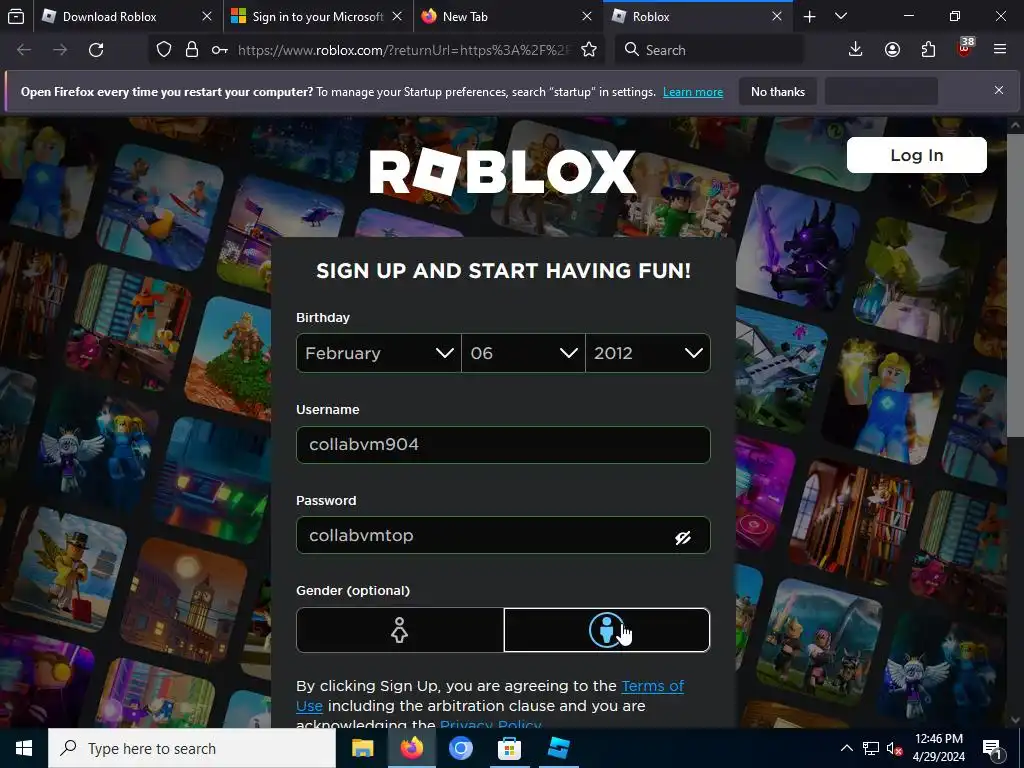List all tabs via chevron

pyautogui.click(x=841, y=16)
